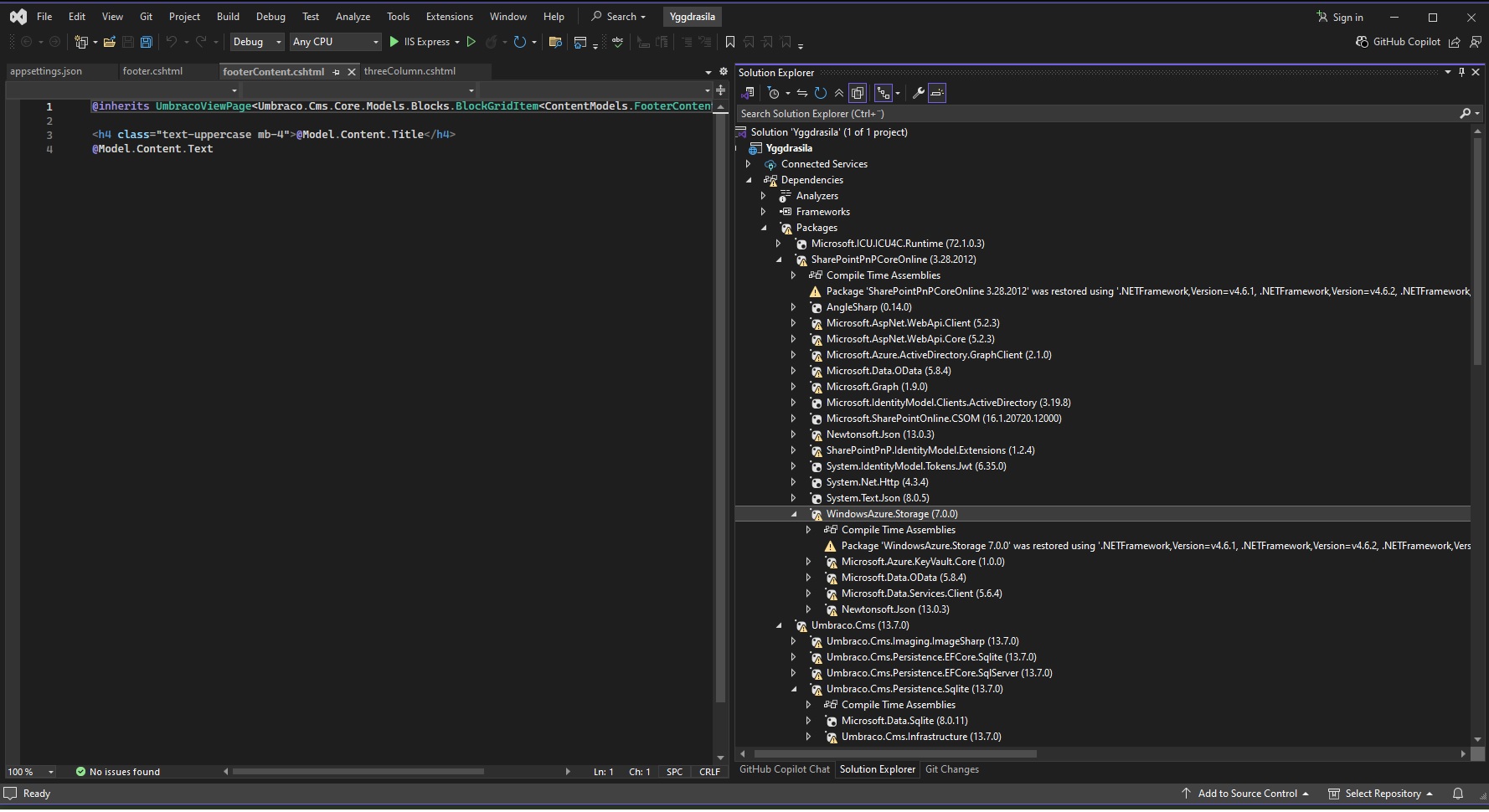Collapse the SharePointPnPCoreOnline package node
Screen dimensions: 1489x812
tap(779, 260)
